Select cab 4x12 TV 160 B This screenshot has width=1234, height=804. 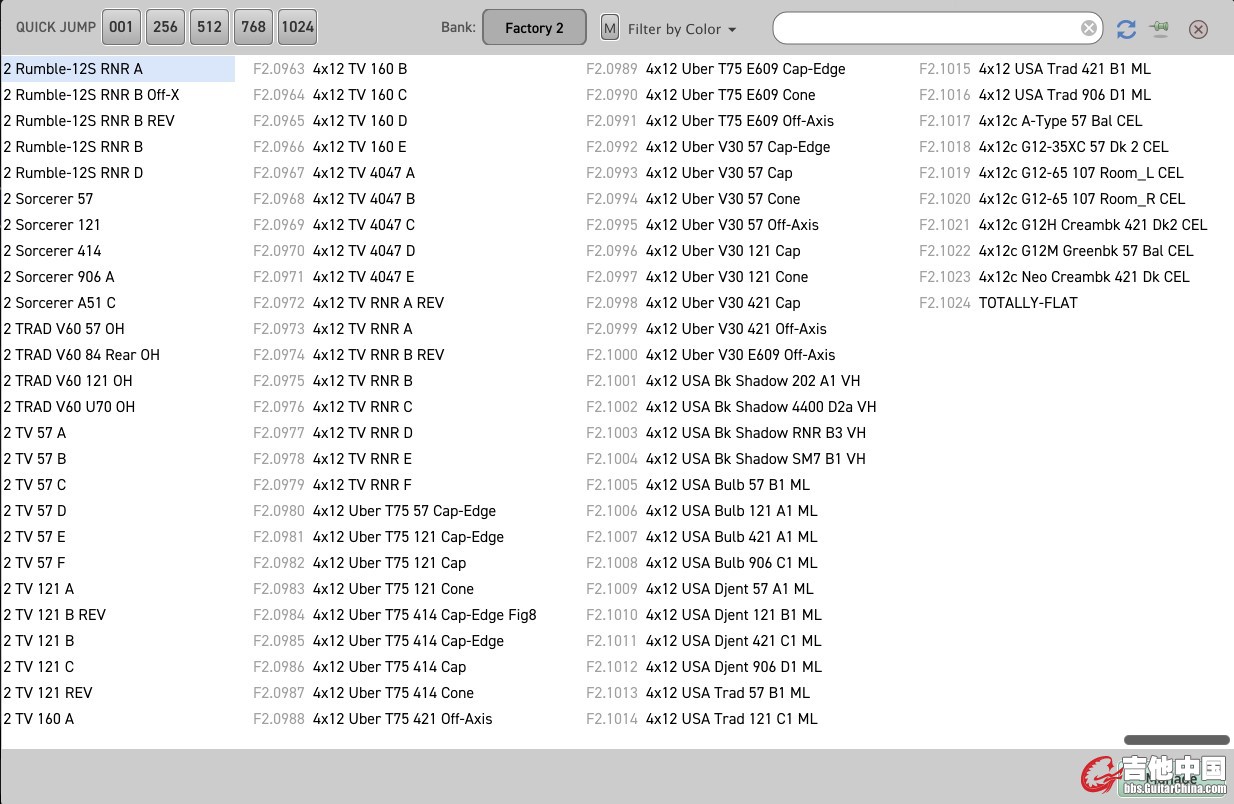tap(359, 69)
